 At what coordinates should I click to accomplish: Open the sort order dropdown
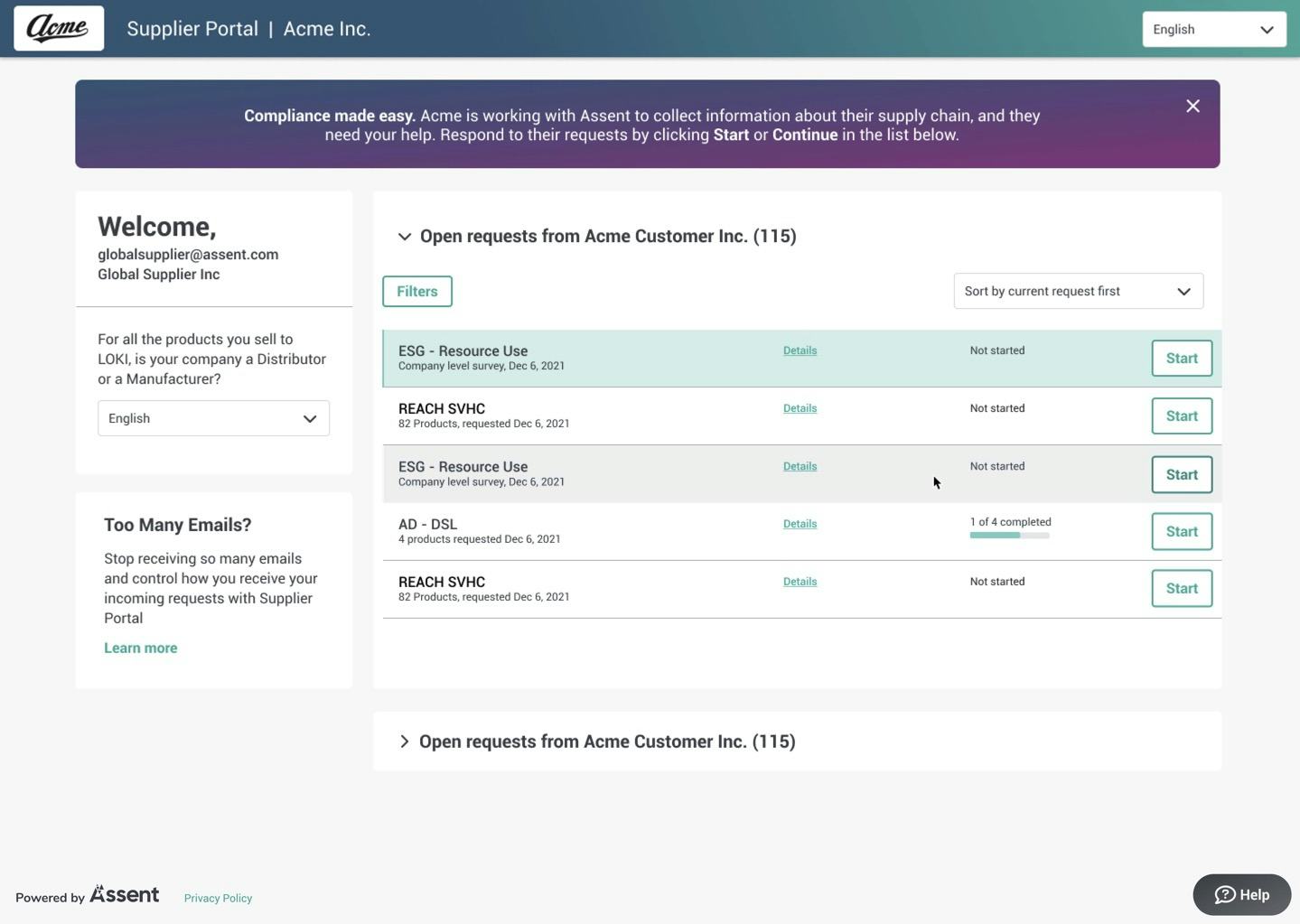[1078, 289]
